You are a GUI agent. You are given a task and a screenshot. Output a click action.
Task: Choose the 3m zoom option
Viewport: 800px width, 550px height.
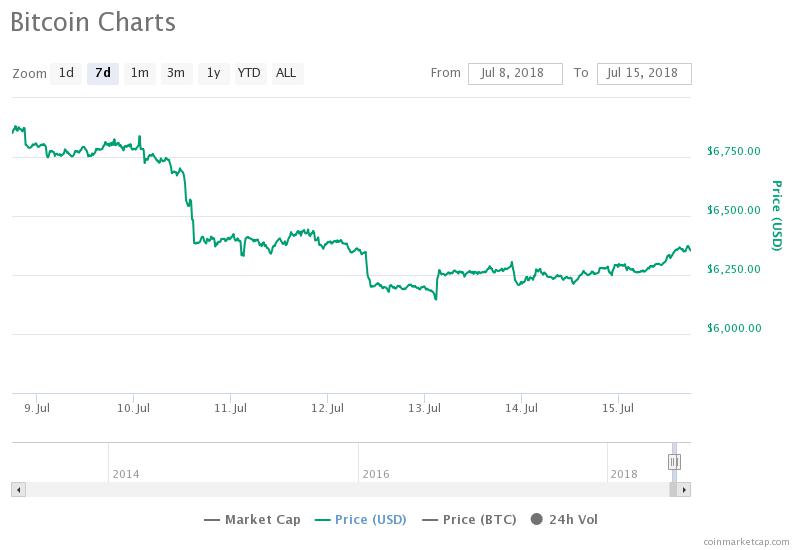point(176,73)
